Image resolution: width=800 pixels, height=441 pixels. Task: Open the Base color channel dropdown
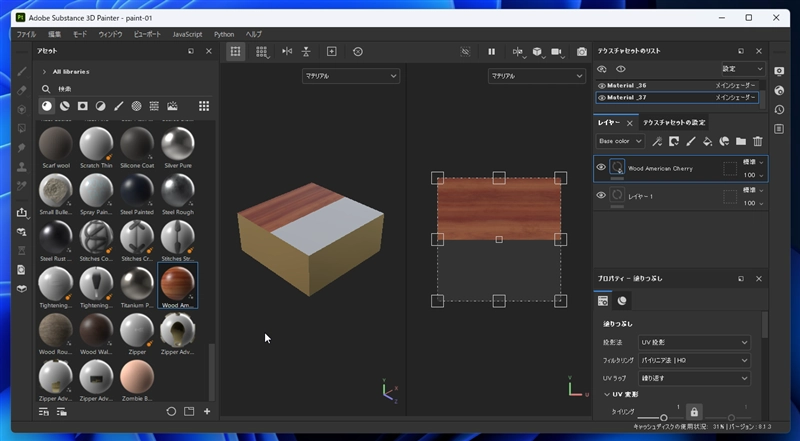pos(620,141)
